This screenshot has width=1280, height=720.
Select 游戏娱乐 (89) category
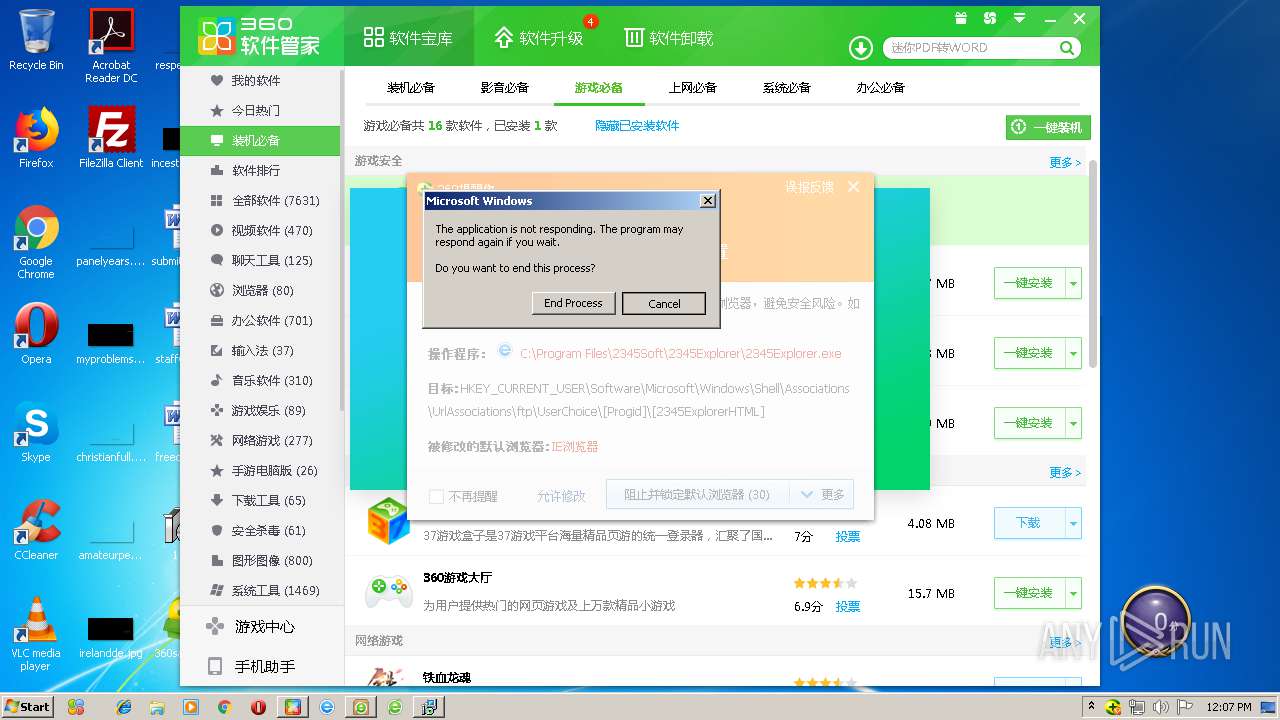[260, 410]
